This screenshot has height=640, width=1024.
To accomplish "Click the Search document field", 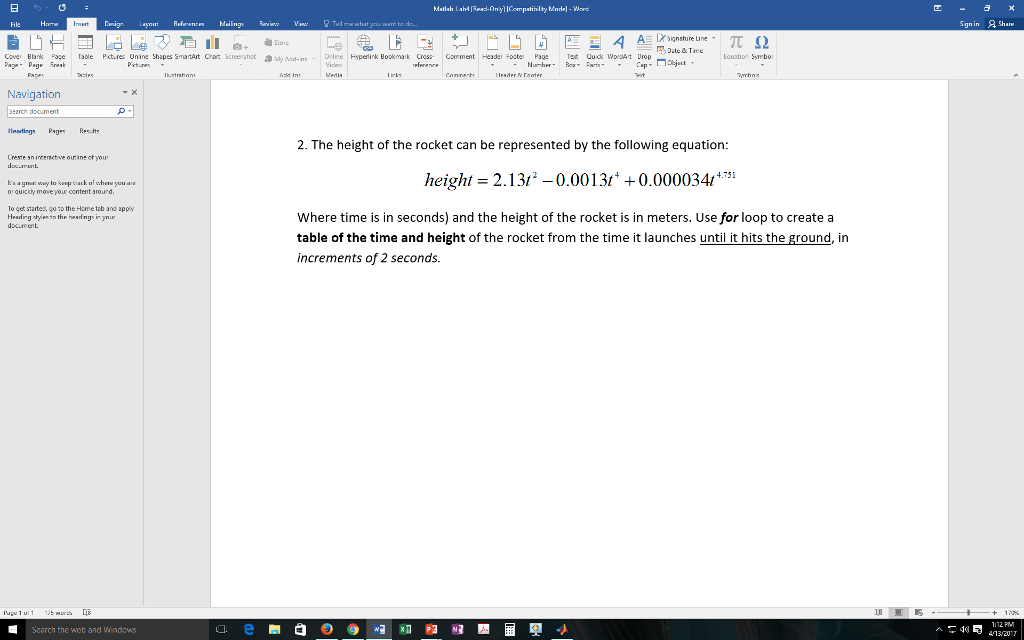I will click(62, 112).
